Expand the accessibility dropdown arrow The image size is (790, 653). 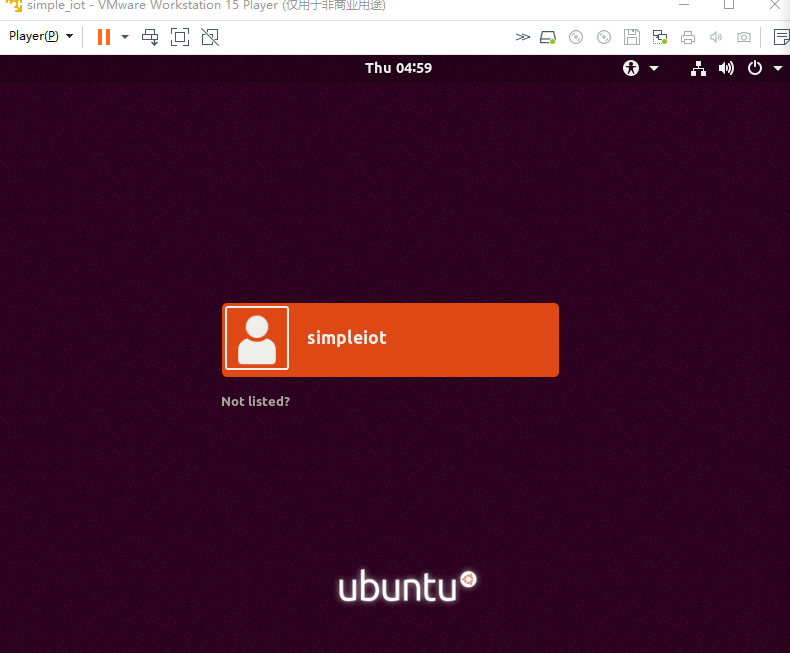(654, 68)
